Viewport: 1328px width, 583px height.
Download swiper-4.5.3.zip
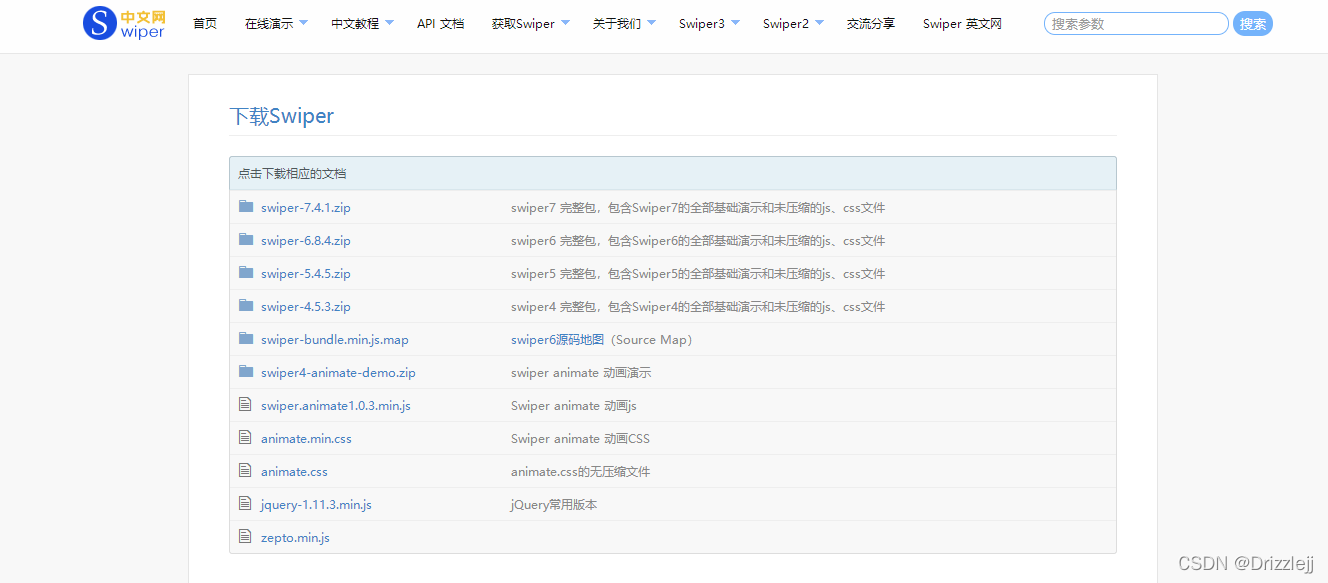306,307
